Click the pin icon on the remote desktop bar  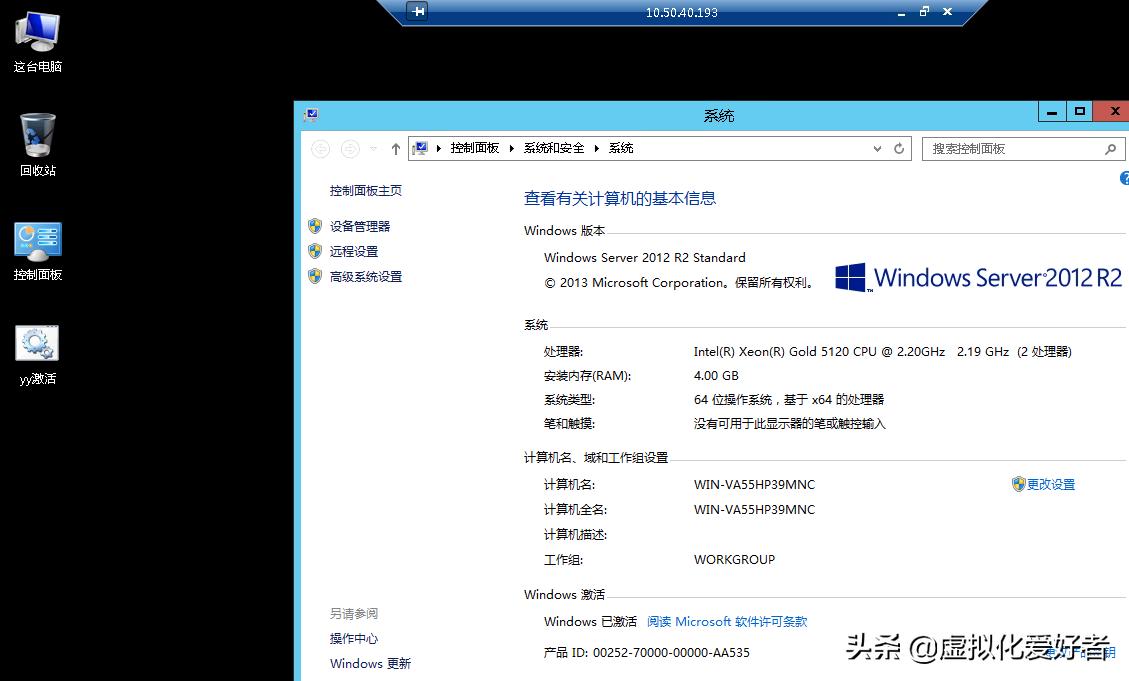pyautogui.click(x=416, y=11)
